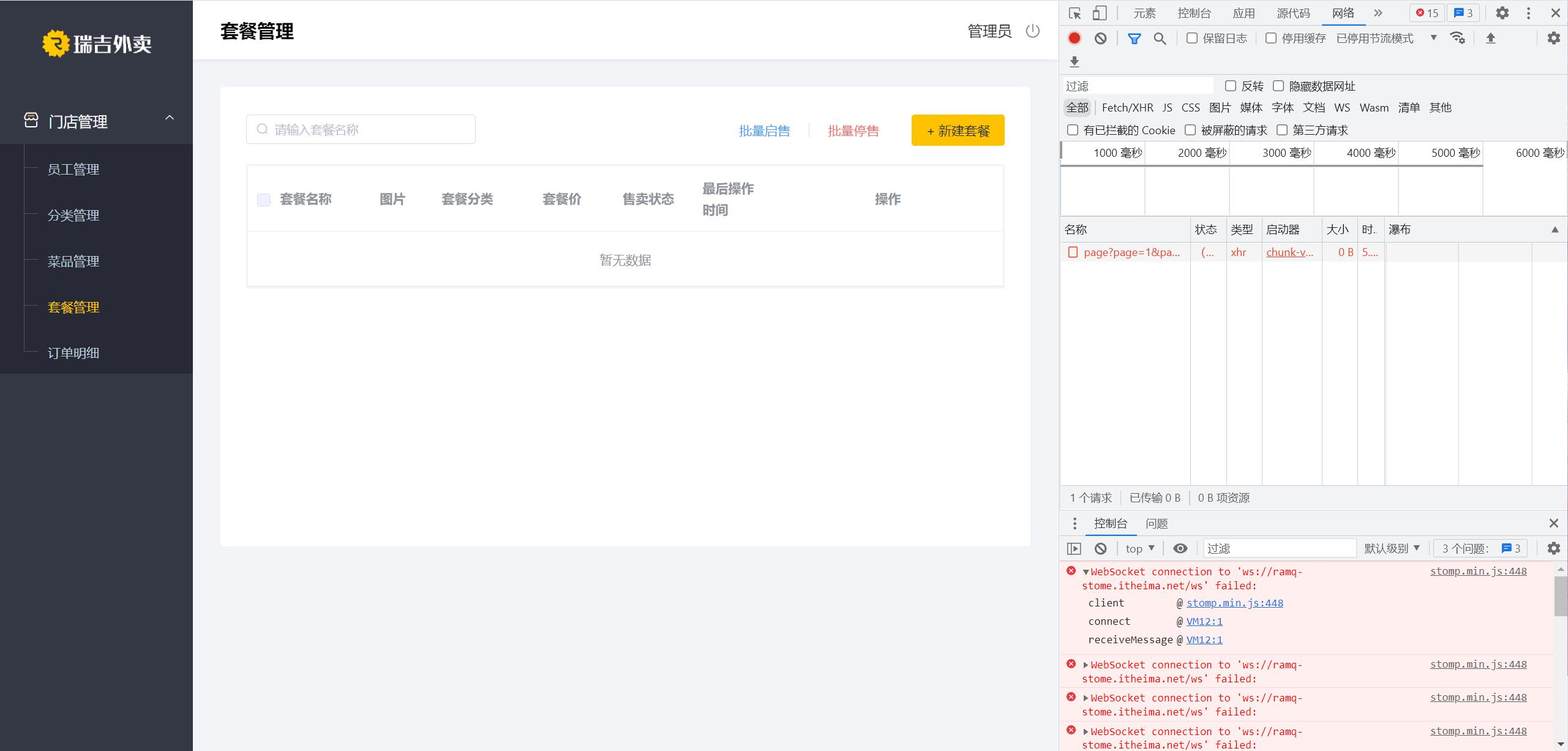The height and width of the screenshot is (751, 1568).
Task: Click the import HAR upload arrow icon
Action: [x=1490, y=38]
